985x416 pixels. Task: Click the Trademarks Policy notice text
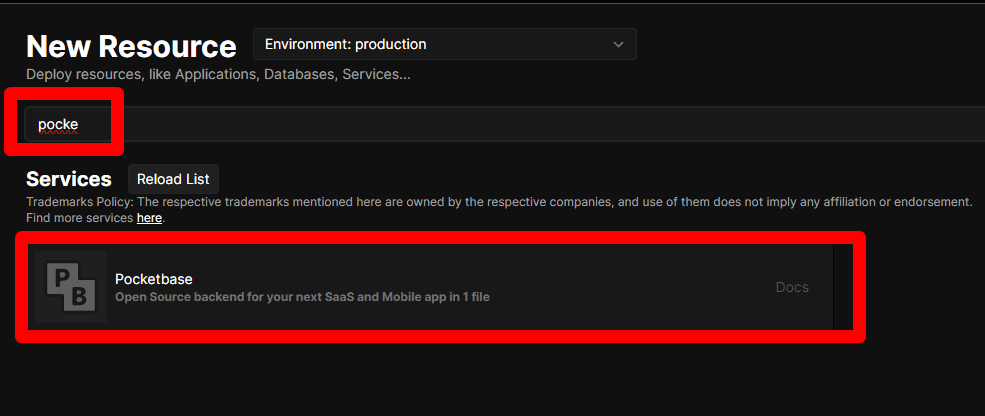[499, 202]
